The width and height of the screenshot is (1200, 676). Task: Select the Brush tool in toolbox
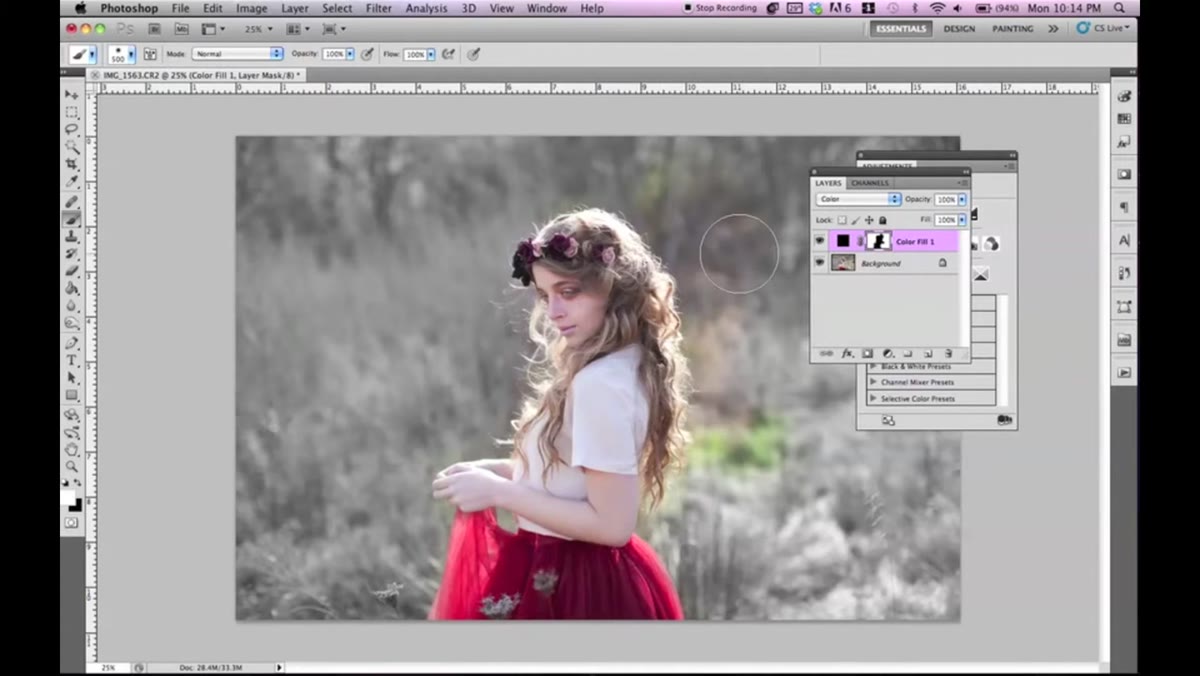click(72, 218)
